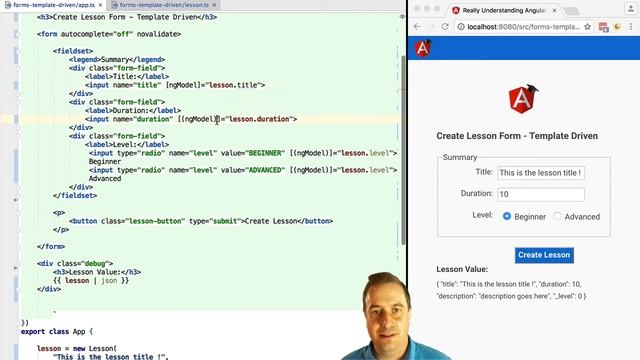The image size is (640, 360).
Task: Switch to forms-template-driven/lesson.ts tab
Action: click(164, 5)
